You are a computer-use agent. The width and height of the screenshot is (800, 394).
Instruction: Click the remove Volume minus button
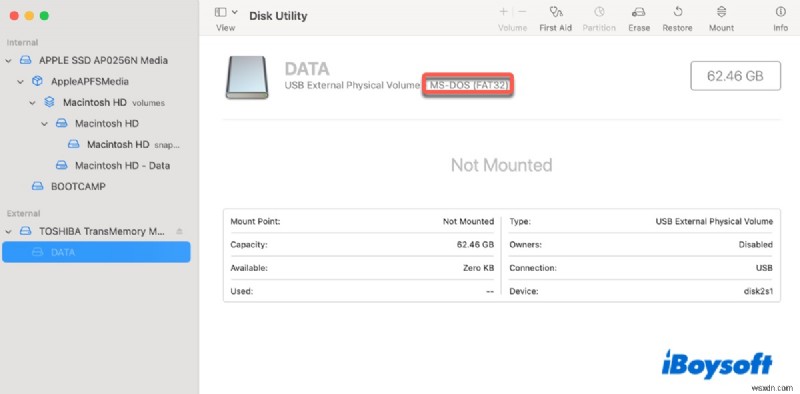522,12
